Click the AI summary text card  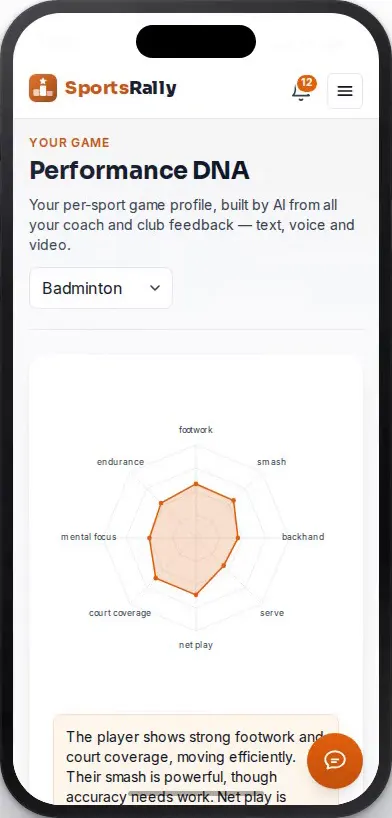pyautogui.click(x=196, y=760)
